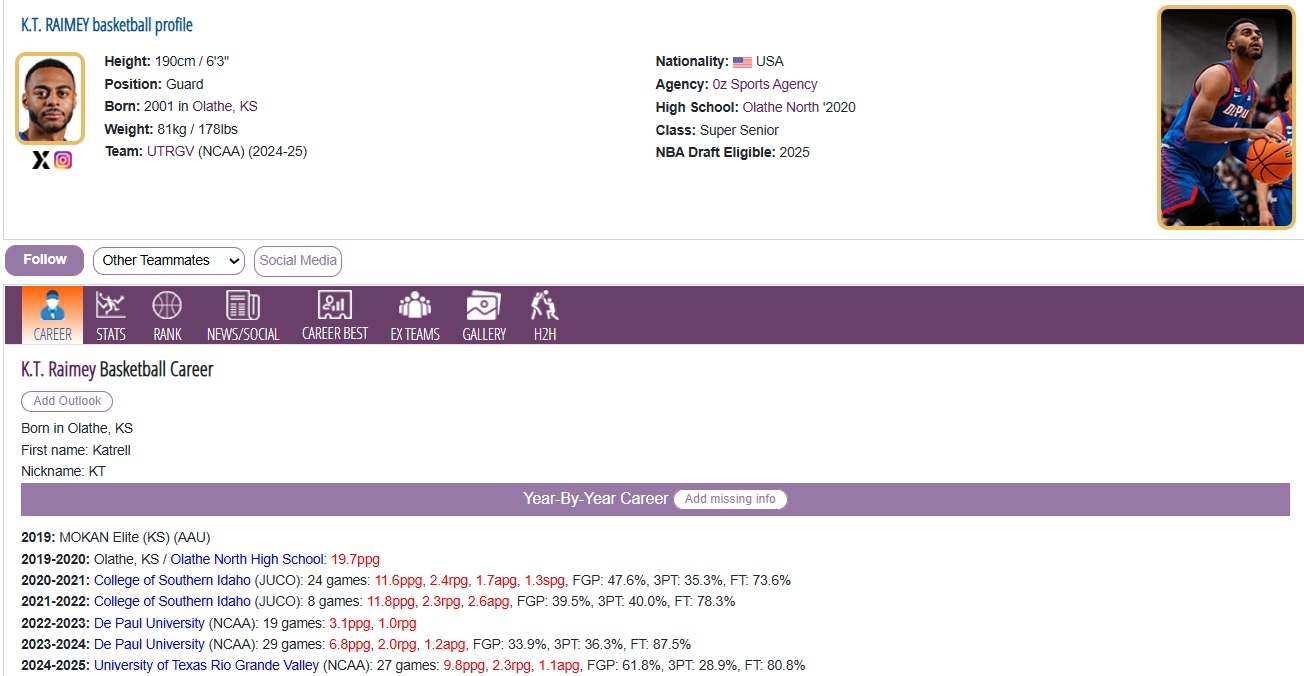Select the Career tab icon

click(x=52, y=304)
